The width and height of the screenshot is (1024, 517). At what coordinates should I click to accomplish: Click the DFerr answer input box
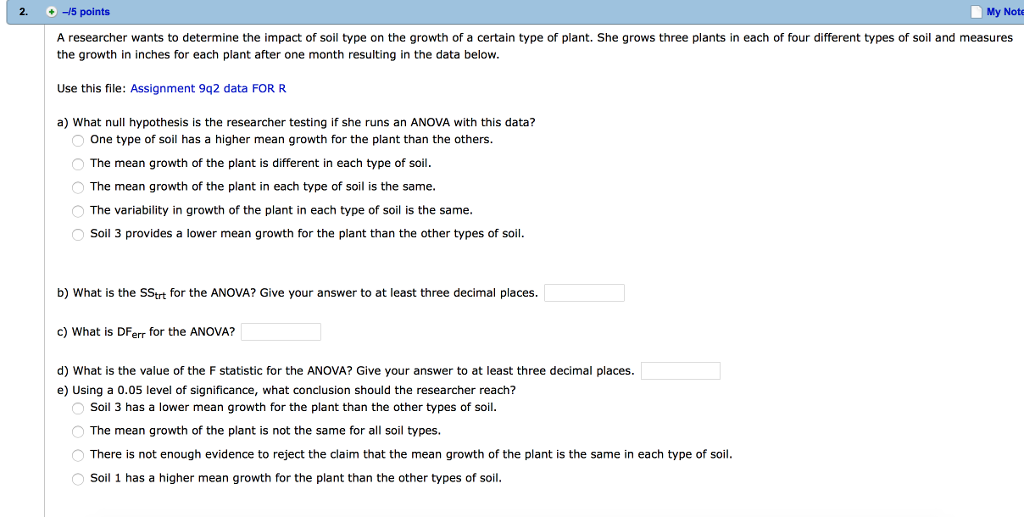(281, 332)
